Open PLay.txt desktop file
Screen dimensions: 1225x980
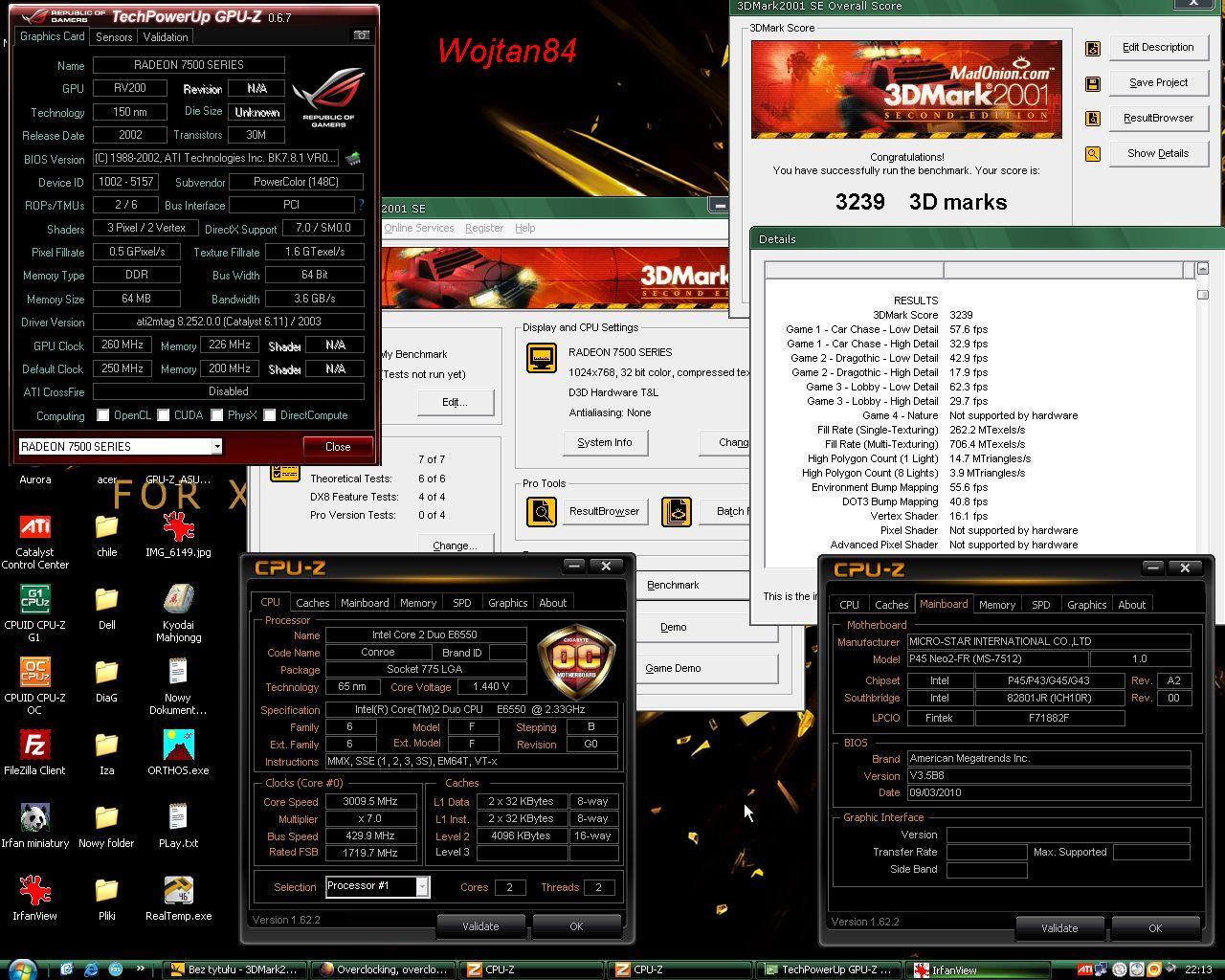point(178,826)
